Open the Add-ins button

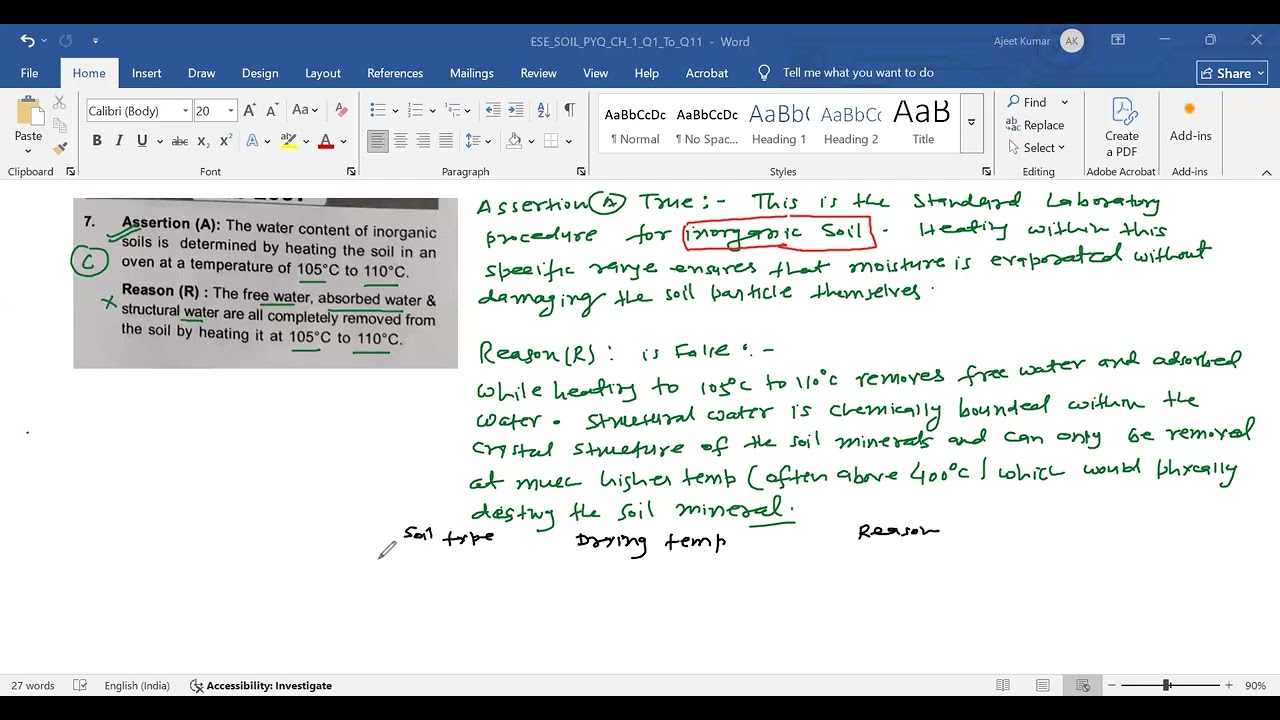pos(1190,122)
